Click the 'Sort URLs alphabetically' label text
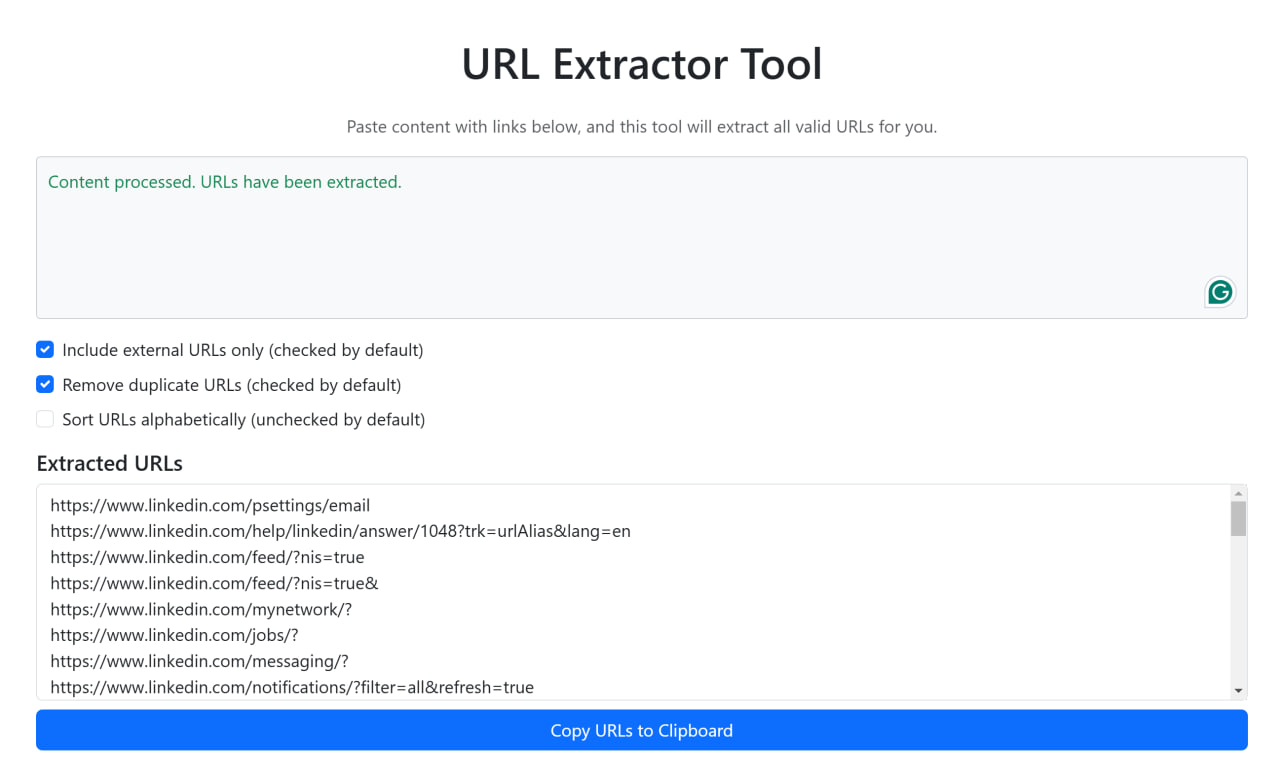The width and height of the screenshot is (1280, 780). tap(244, 420)
